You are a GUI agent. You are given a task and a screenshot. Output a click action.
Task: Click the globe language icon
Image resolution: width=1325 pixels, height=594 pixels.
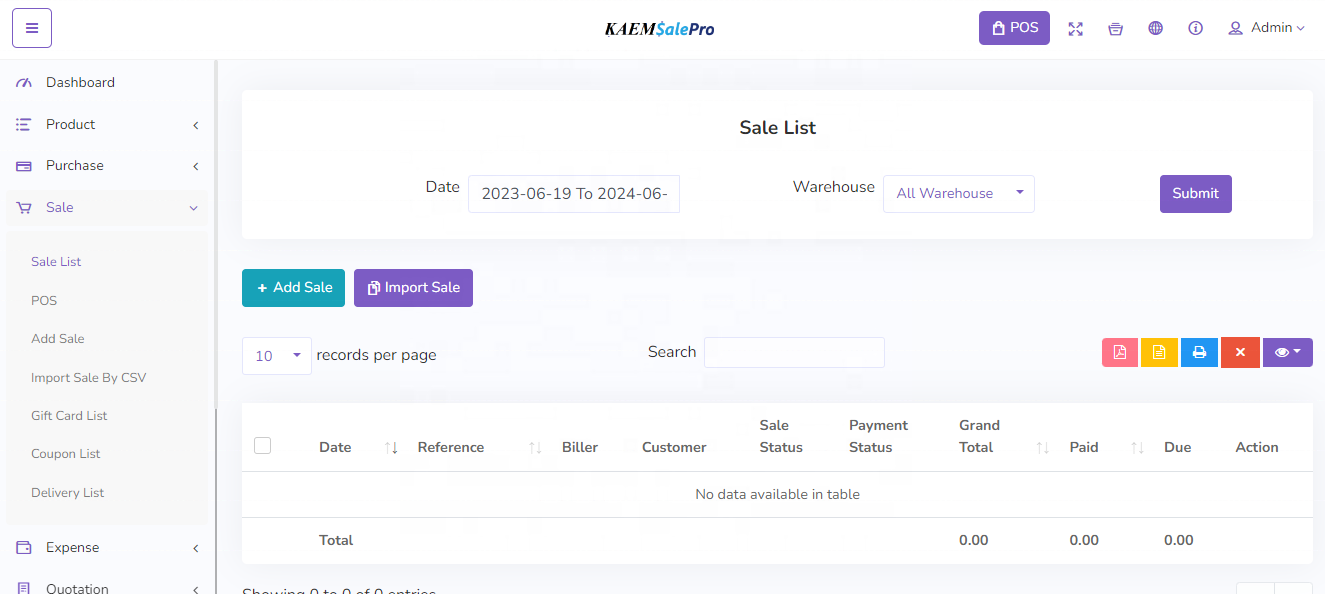click(1155, 29)
